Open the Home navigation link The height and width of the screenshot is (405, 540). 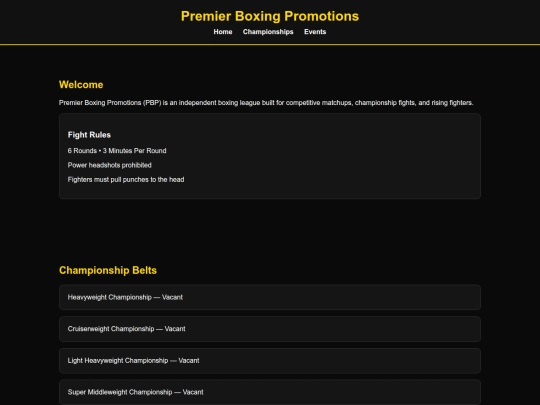point(223,32)
